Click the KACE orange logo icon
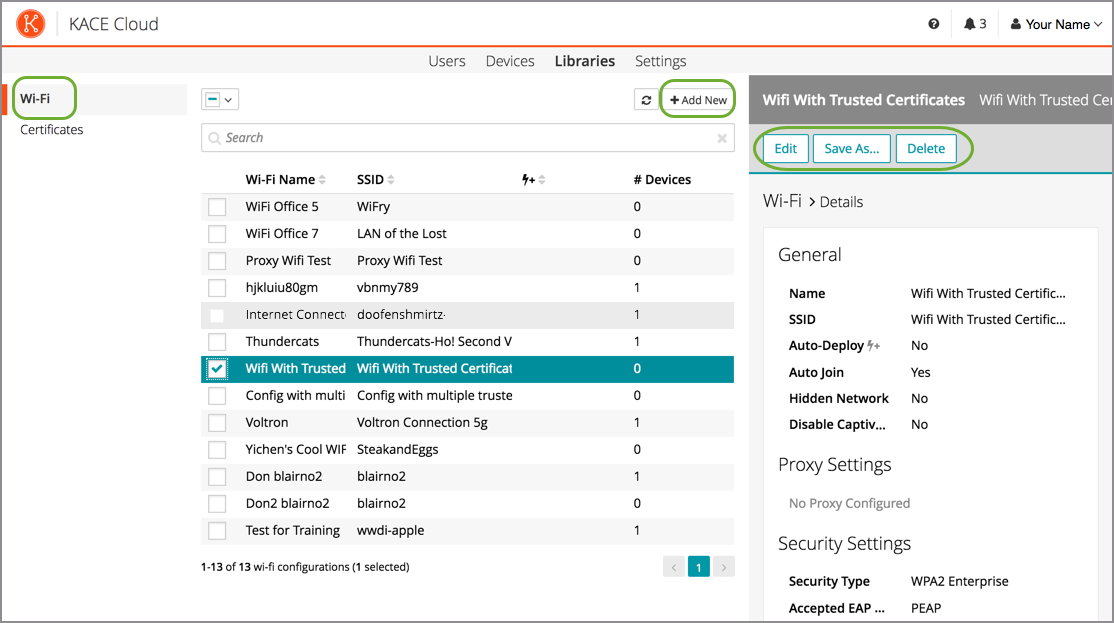The width and height of the screenshot is (1114, 623). 31,24
